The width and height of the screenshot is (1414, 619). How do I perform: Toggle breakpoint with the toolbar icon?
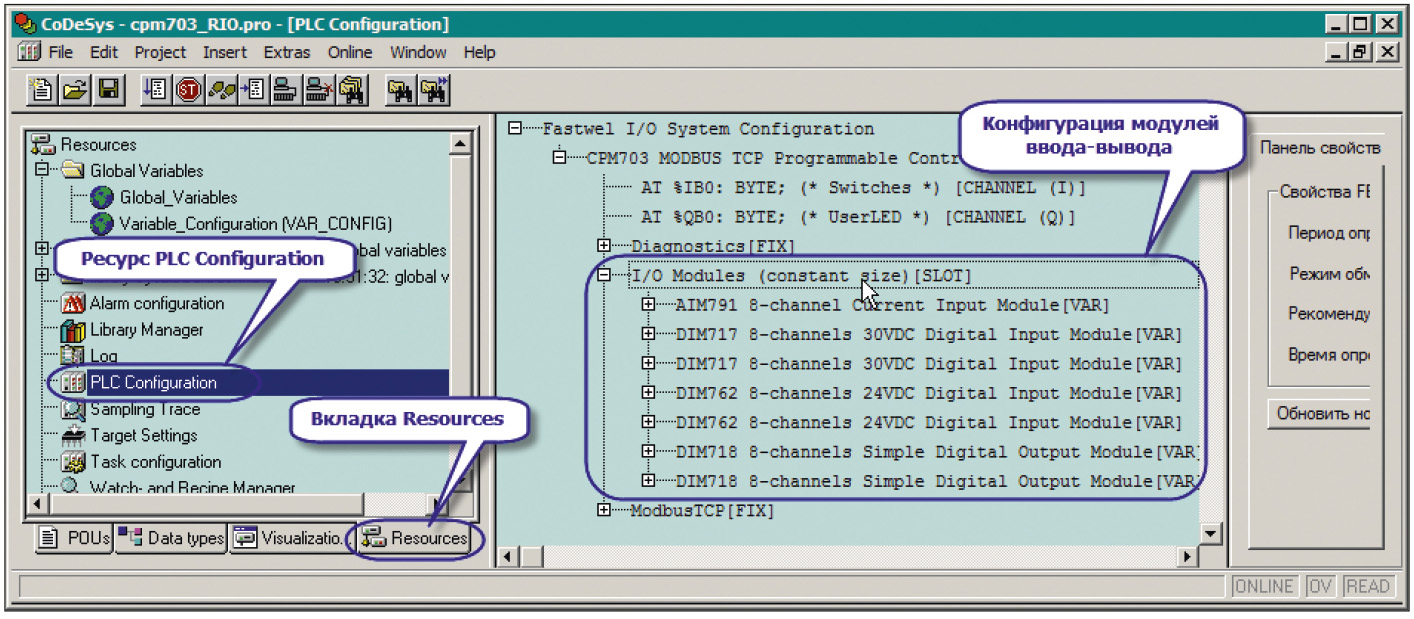[253, 90]
